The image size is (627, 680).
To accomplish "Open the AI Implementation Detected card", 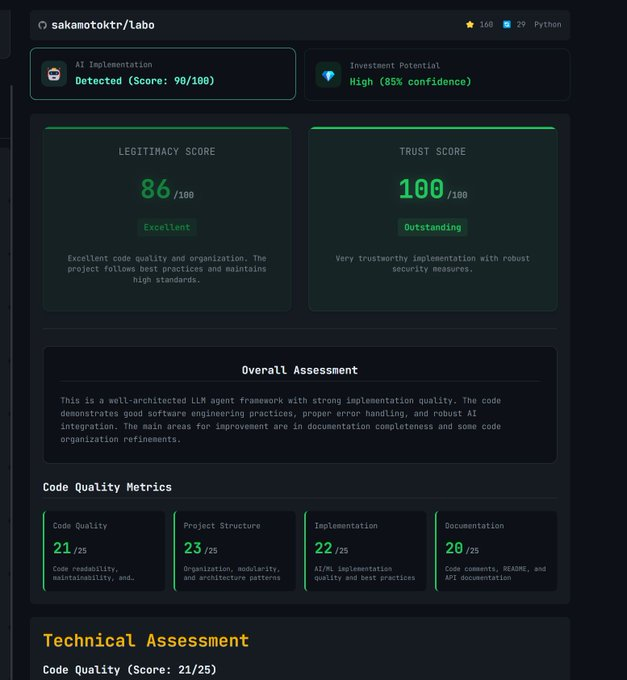I will pyautogui.click(x=163, y=74).
